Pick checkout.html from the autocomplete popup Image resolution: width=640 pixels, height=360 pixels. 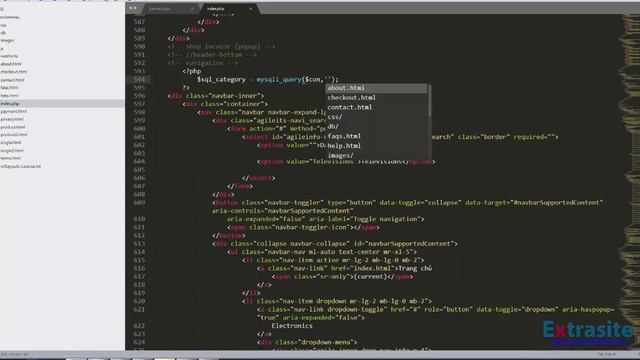[x=377, y=98]
